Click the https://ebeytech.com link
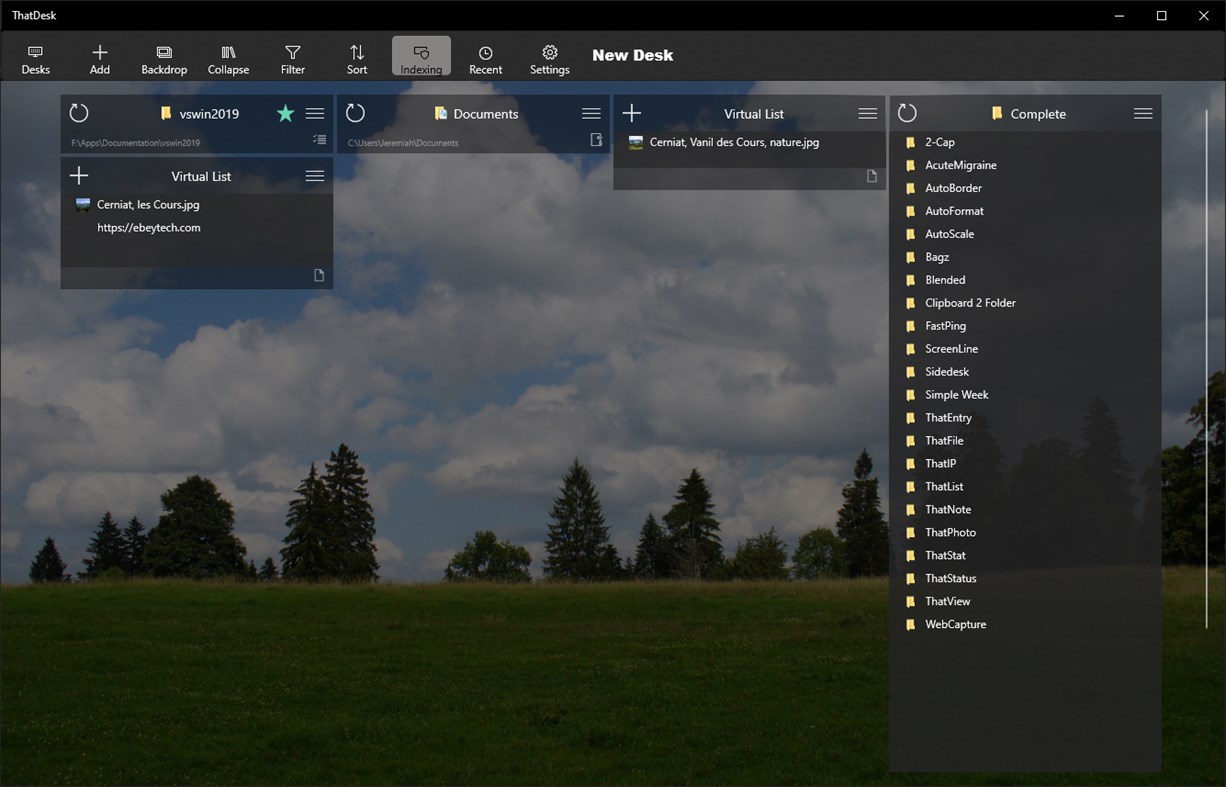1226x787 pixels. (x=149, y=227)
